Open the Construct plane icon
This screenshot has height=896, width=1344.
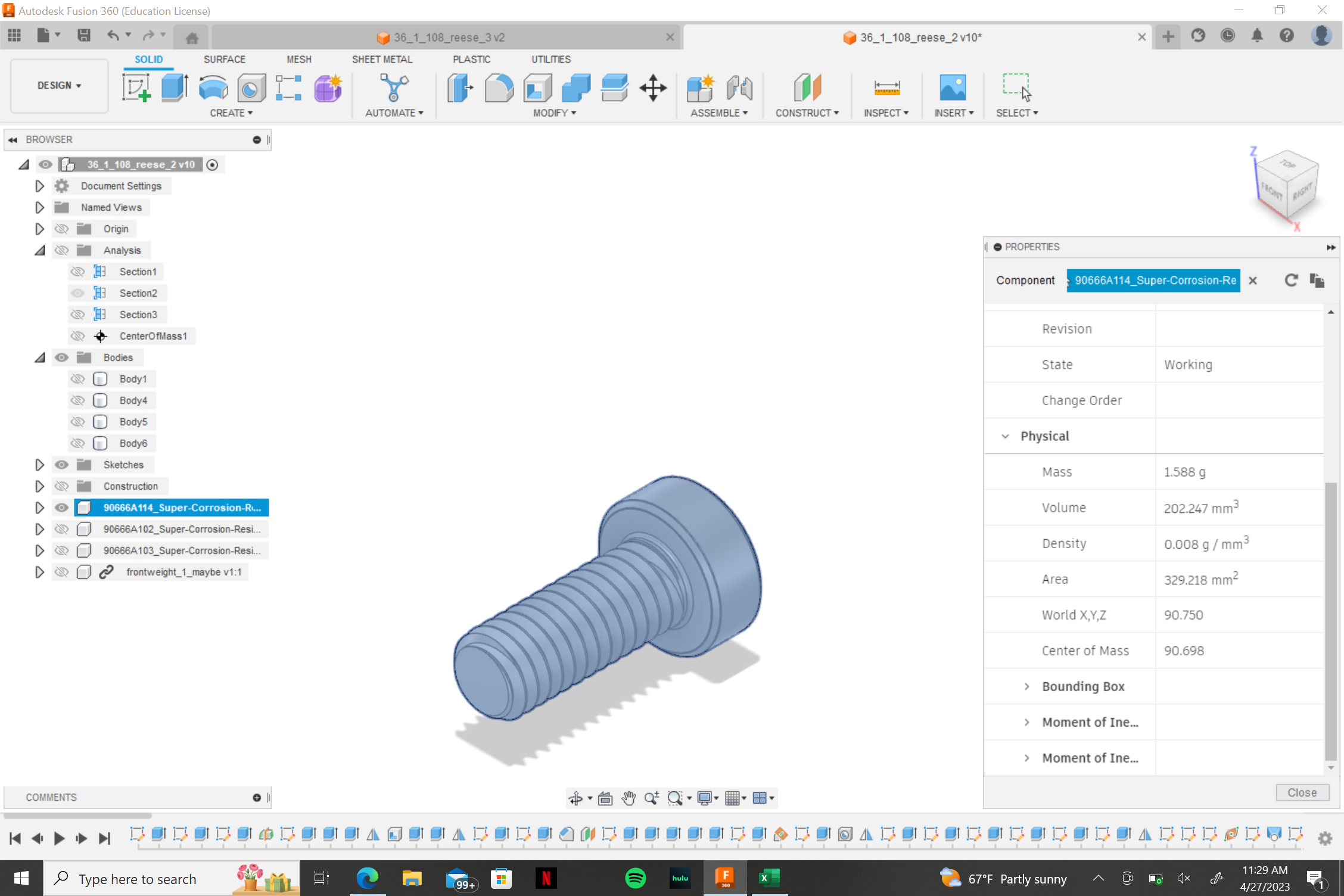[x=807, y=88]
